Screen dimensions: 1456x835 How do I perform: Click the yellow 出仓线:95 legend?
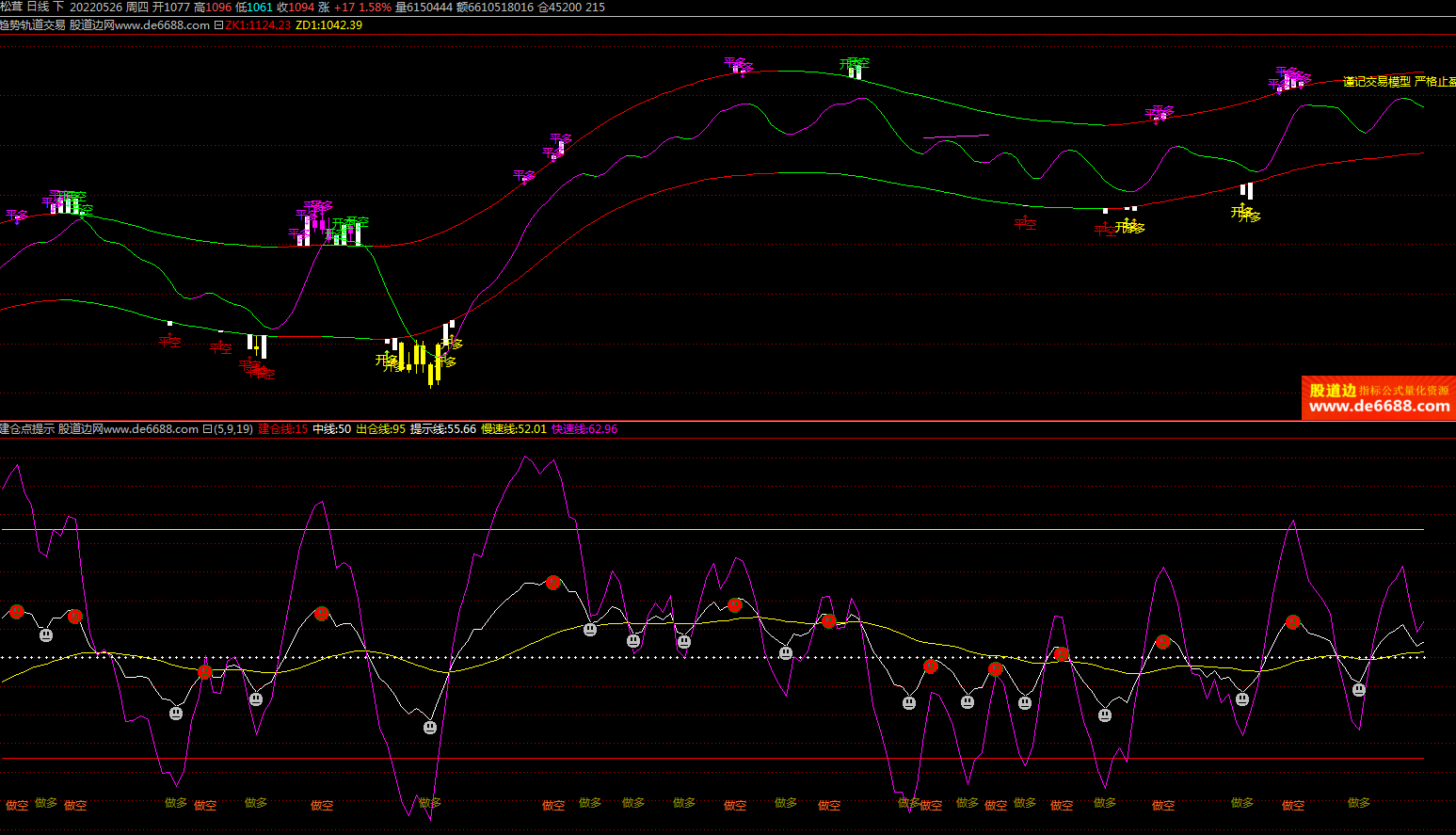[x=381, y=429]
